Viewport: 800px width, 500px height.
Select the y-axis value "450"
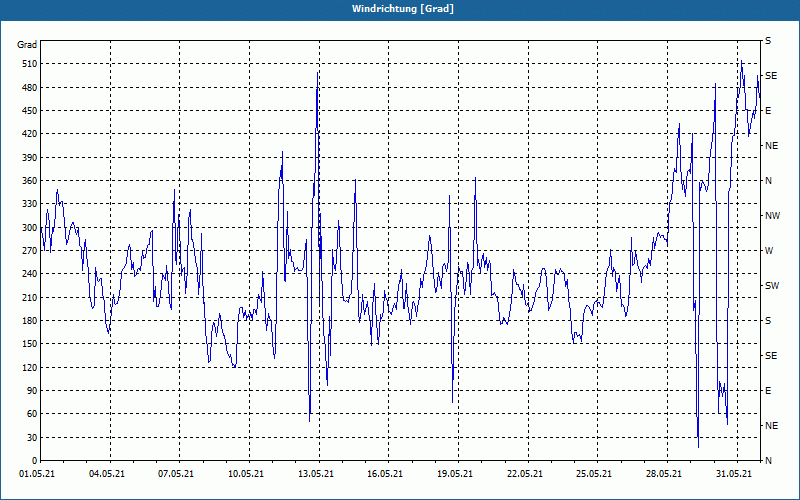click(29, 111)
